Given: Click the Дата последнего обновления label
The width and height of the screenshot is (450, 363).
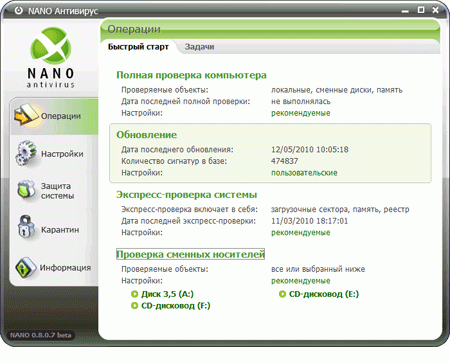Looking at the screenshot, I should pyautogui.click(x=177, y=149).
